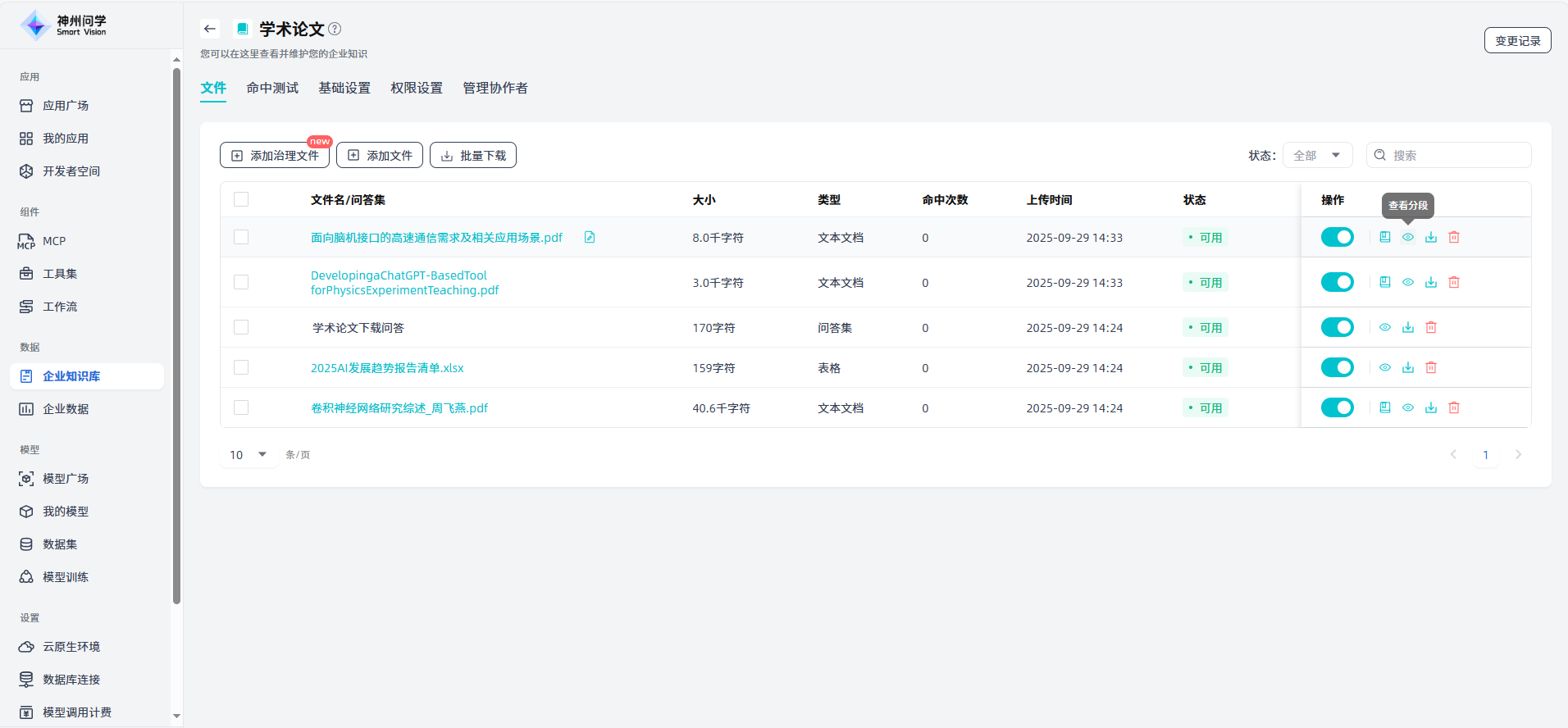
Task: Switch to the 命中测试 tab
Action: coord(272,88)
